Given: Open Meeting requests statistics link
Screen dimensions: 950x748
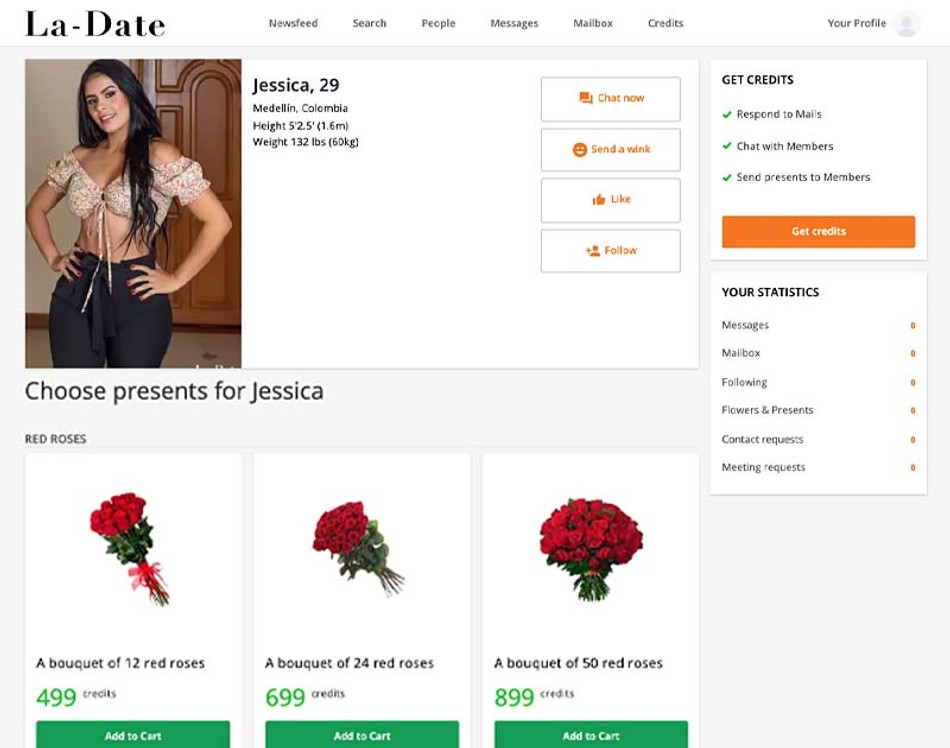Looking at the screenshot, I should tap(763, 467).
